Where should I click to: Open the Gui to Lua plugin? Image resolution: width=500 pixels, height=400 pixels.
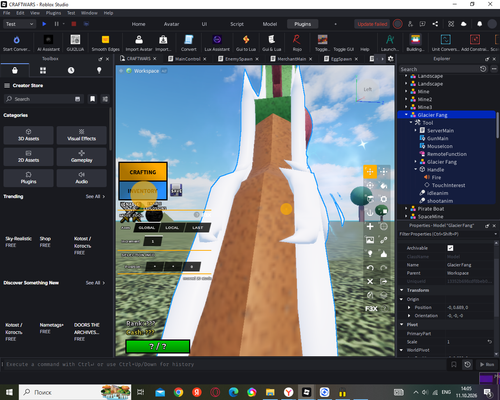pos(246,43)
